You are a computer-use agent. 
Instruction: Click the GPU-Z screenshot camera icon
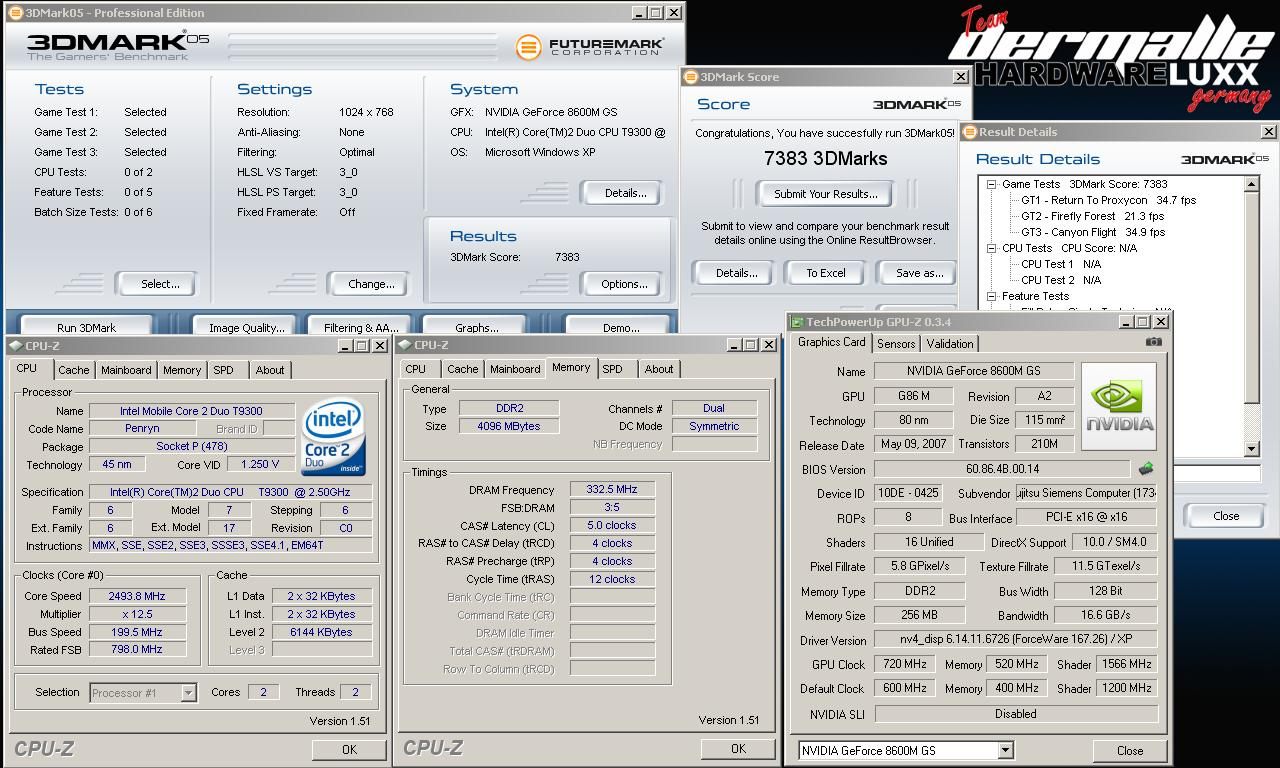point(1154,342)
